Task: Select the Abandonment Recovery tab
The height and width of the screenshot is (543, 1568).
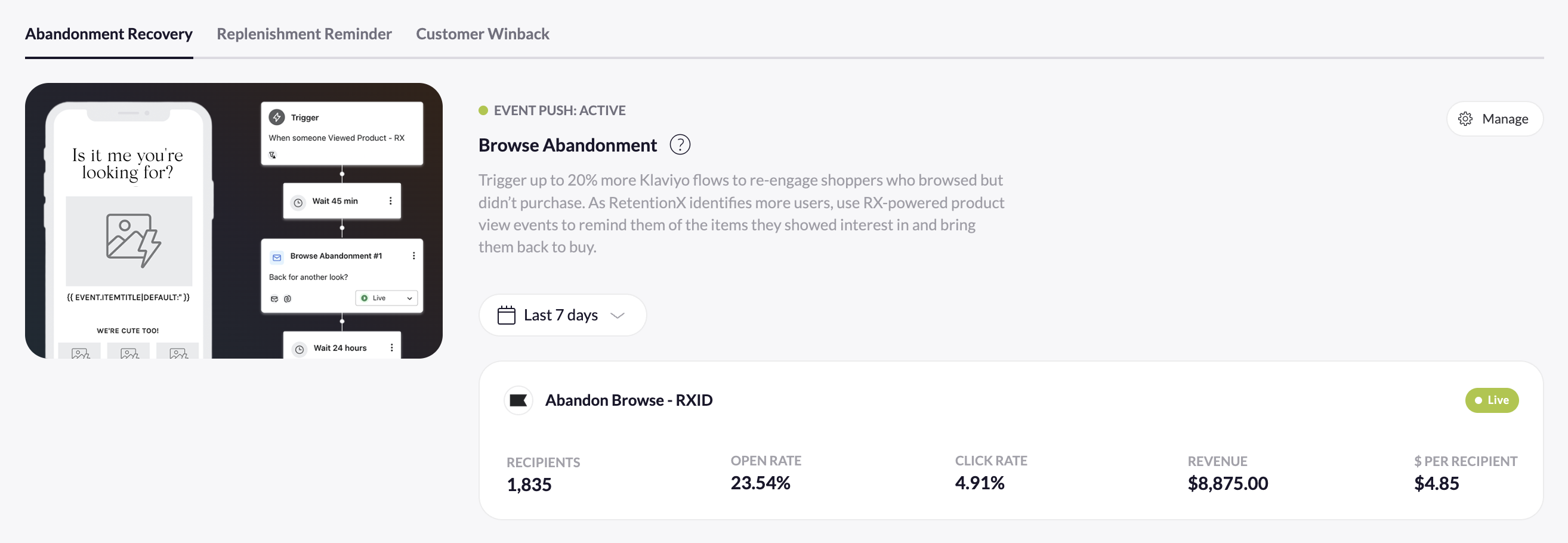Action: pos(109,34)
